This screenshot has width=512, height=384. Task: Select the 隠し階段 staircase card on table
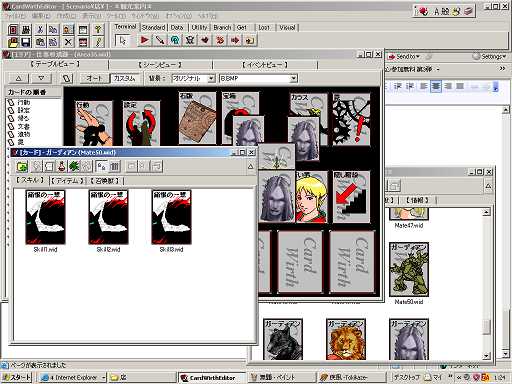[x=351, y=197]
